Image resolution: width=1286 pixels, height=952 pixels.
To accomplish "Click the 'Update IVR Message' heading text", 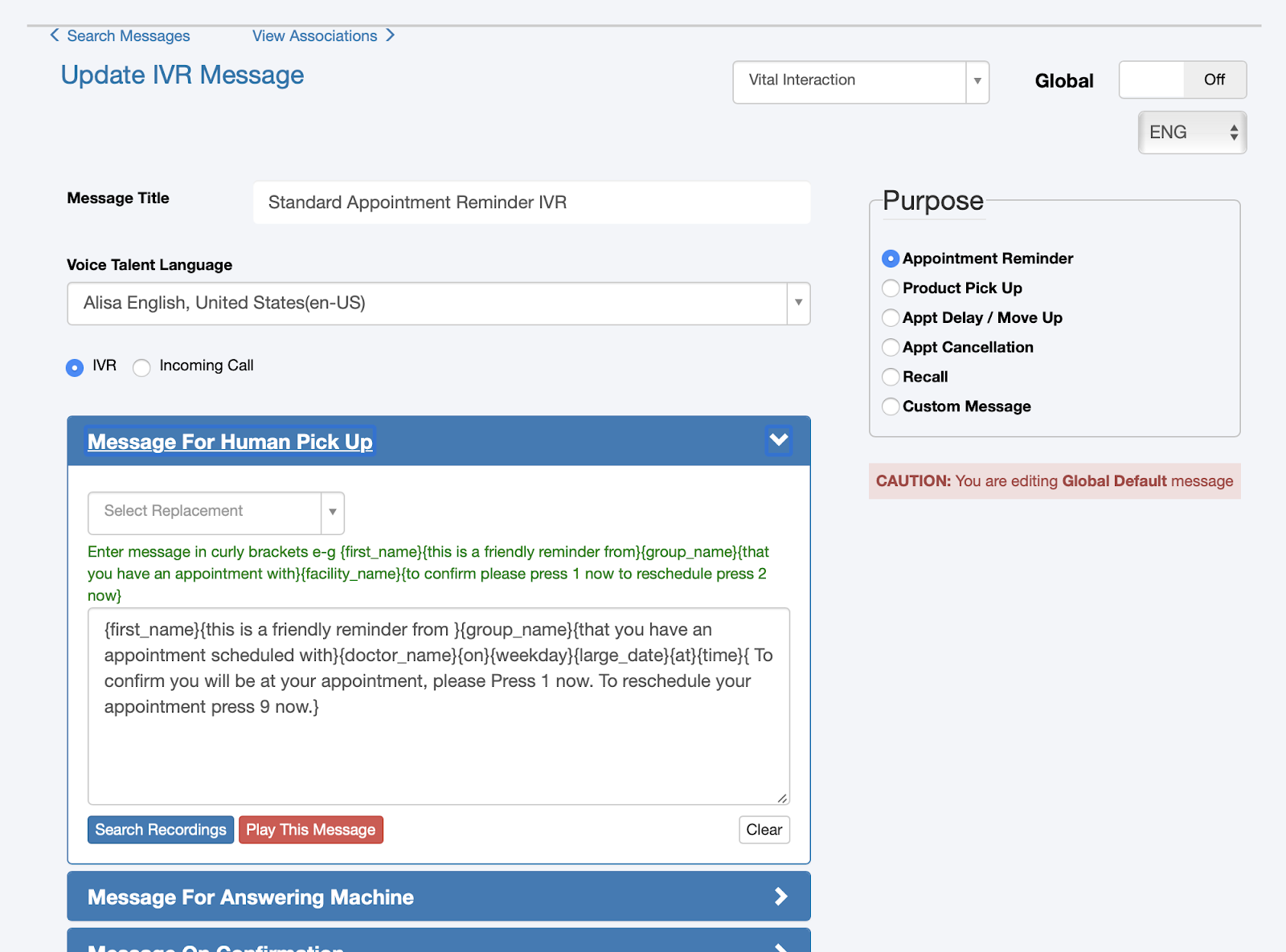I will click(182, 76).
